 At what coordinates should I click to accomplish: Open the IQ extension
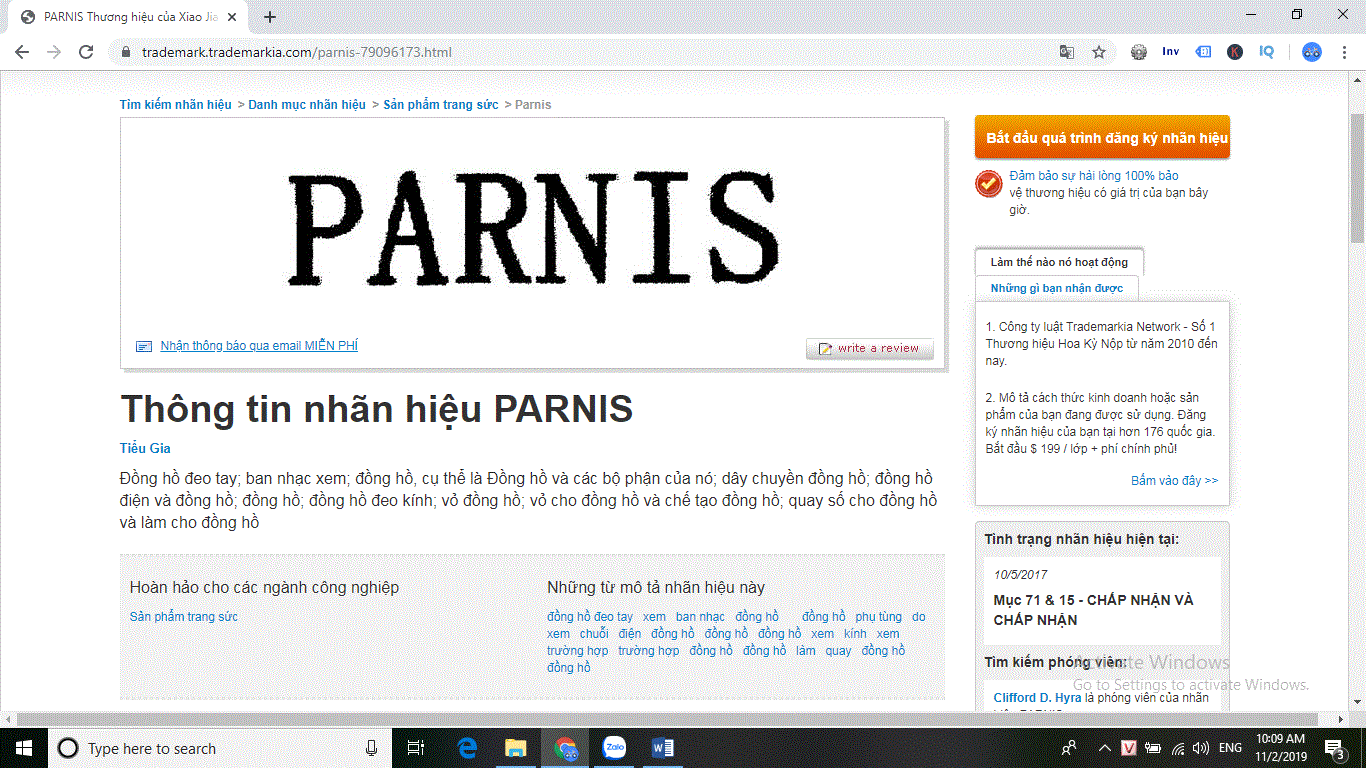(1267, 52)
